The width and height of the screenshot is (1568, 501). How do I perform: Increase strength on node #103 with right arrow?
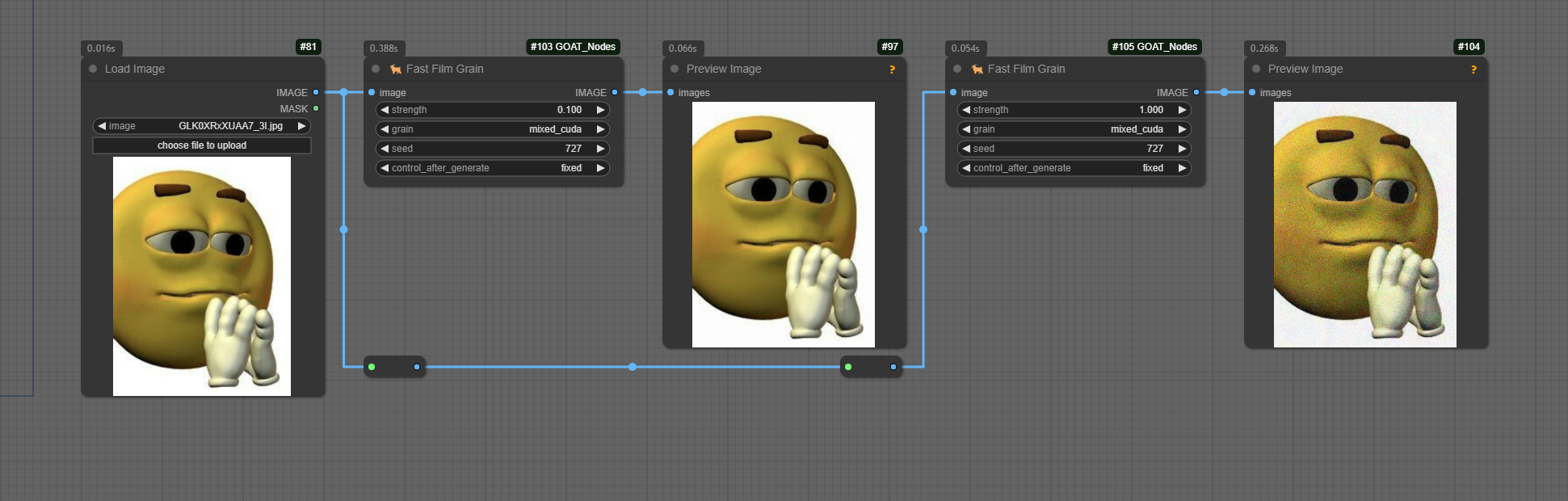(x=600, y=110)
